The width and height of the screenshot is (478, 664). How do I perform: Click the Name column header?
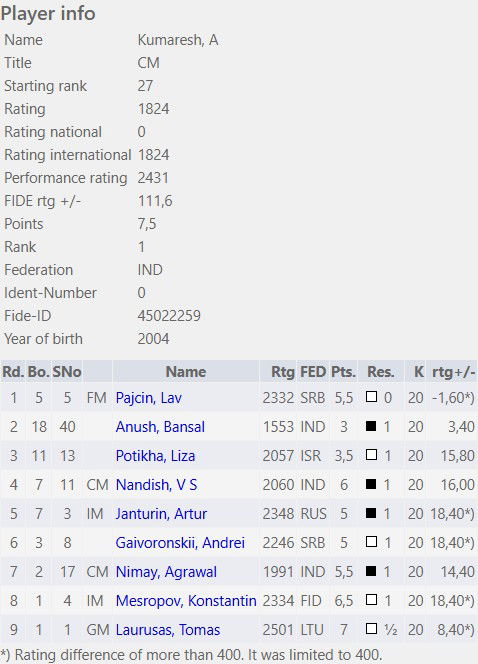tap(186, 372)
